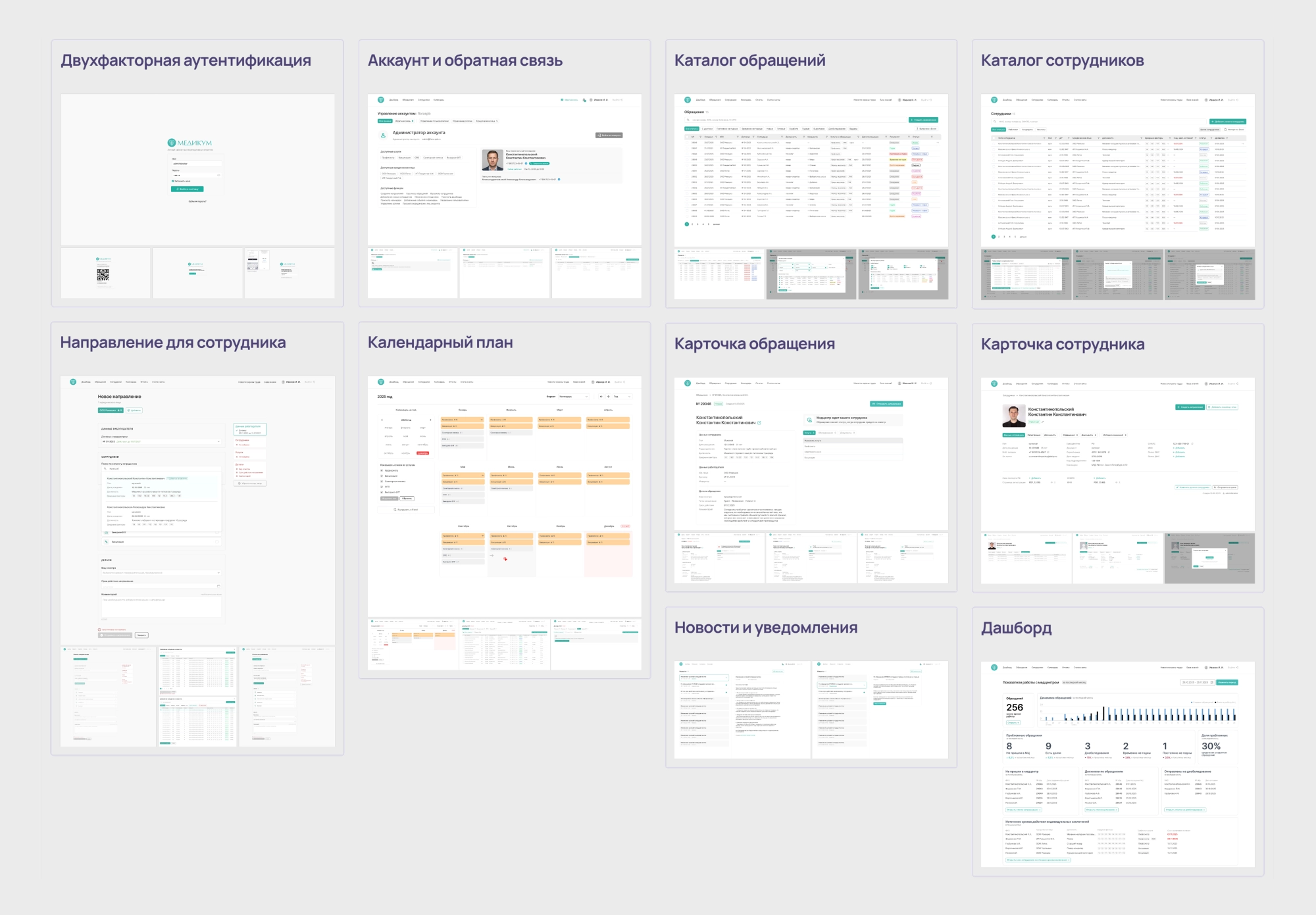Uncheck the Профосмотр filter checkbox
Image resolution: width=1316 pixels, height=915 pixels.
pyautogui.click(x=382, y=470)
